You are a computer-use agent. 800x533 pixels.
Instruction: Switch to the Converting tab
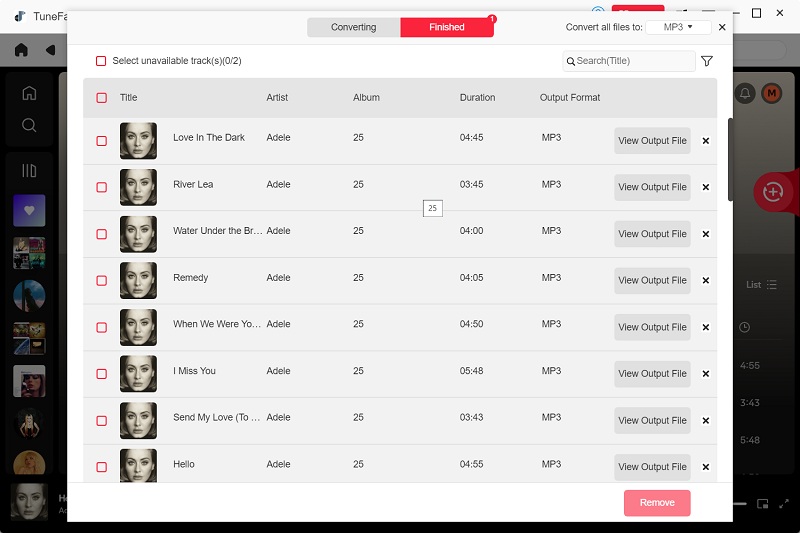pos(353,27)
